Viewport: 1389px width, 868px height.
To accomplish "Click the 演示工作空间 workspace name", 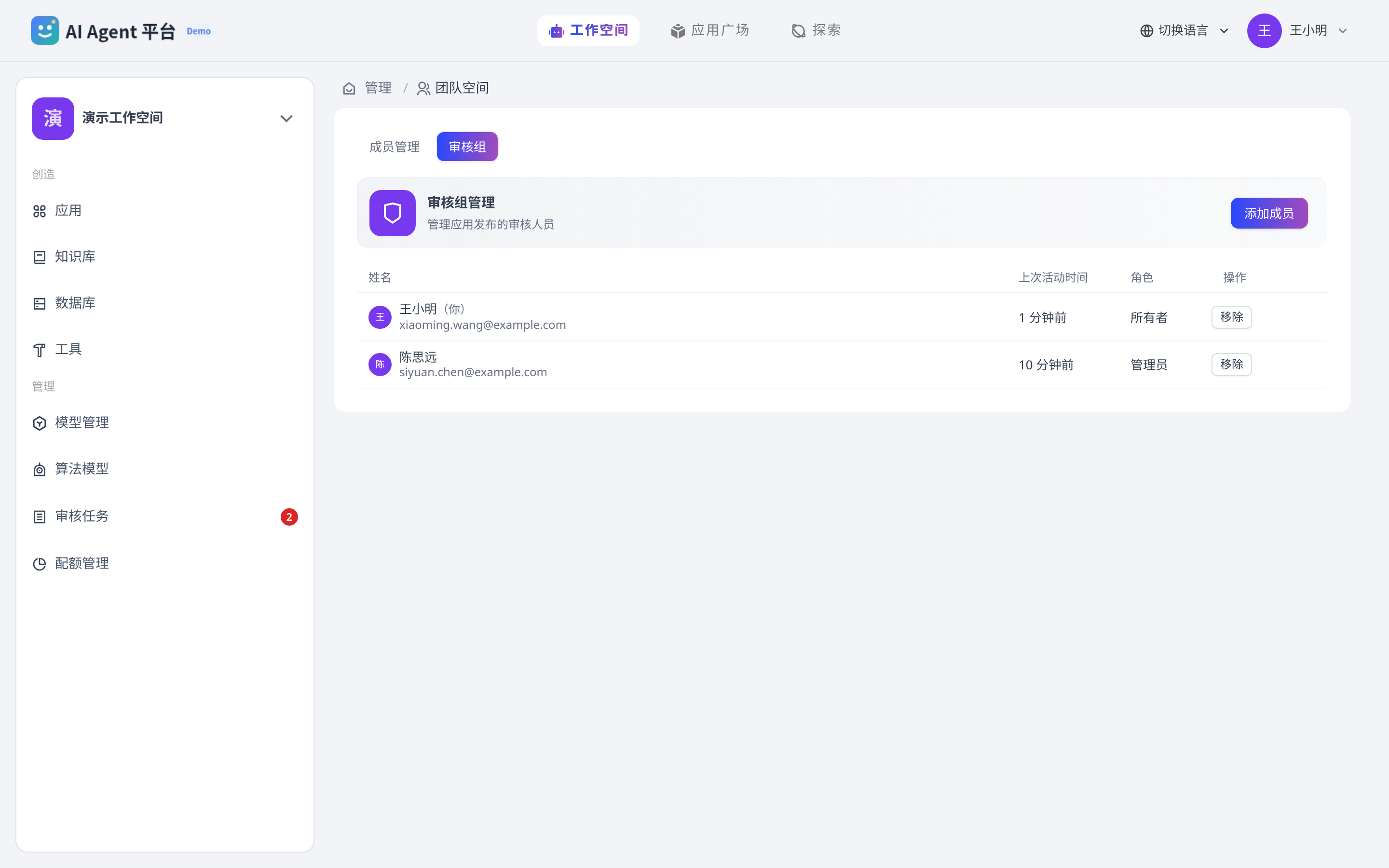I will coord(122,118).
